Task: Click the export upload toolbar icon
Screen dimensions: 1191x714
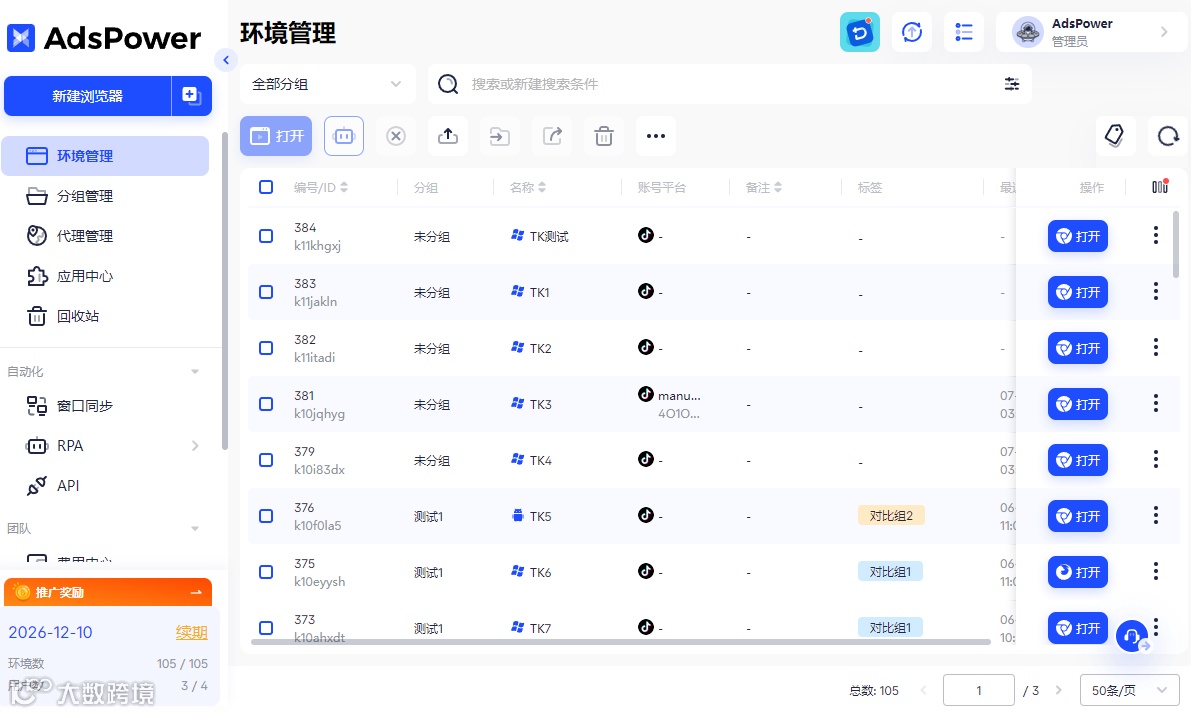Action: pos(448,136)
